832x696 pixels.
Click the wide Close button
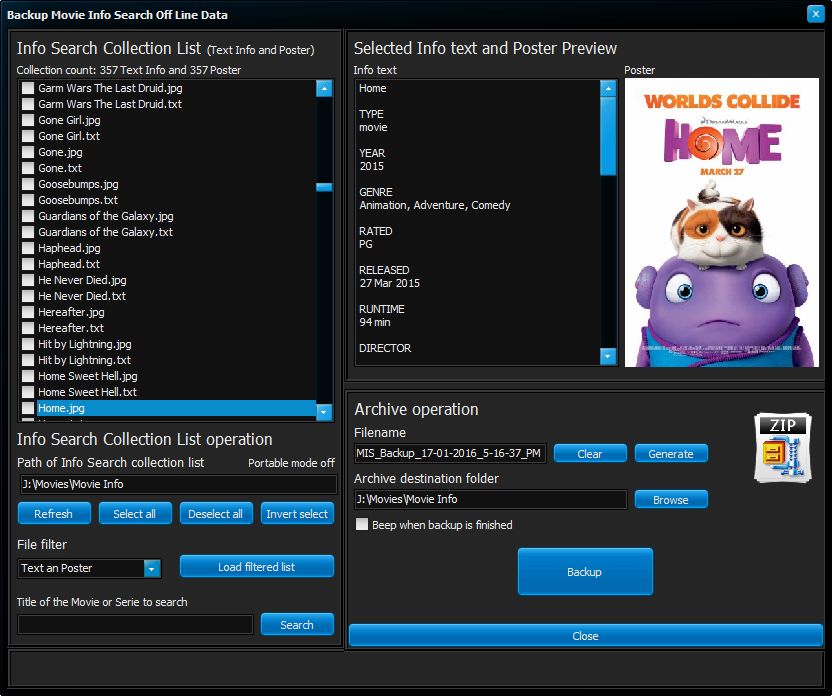(586, 636)
